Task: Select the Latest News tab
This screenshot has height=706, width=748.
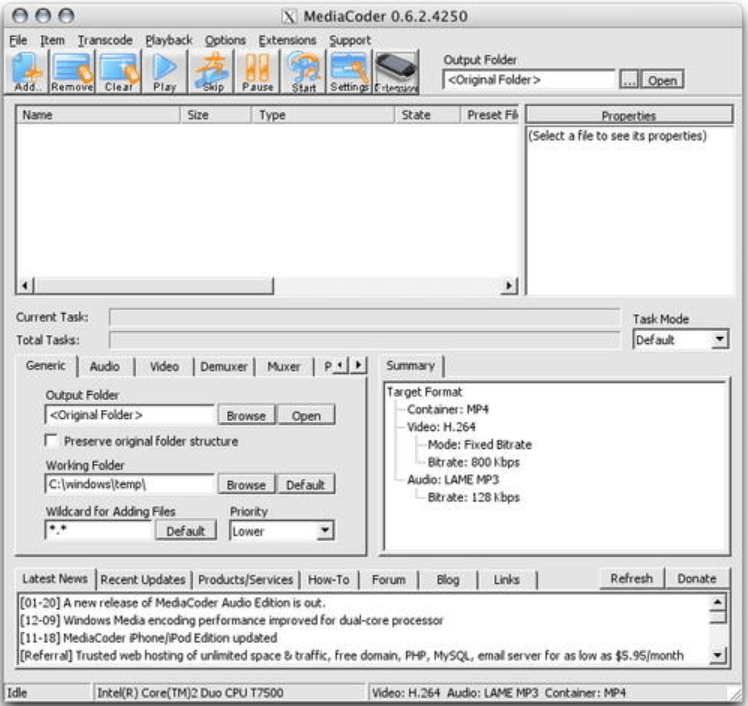Action: [x=55, y=579]
